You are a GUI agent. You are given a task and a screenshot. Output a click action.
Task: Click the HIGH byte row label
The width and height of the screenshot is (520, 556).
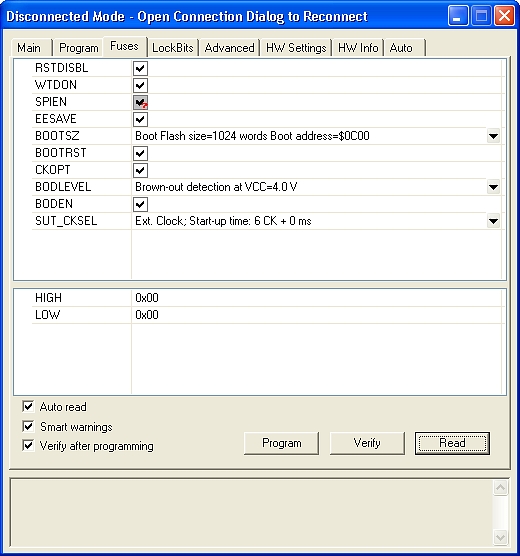coord(48,298)
